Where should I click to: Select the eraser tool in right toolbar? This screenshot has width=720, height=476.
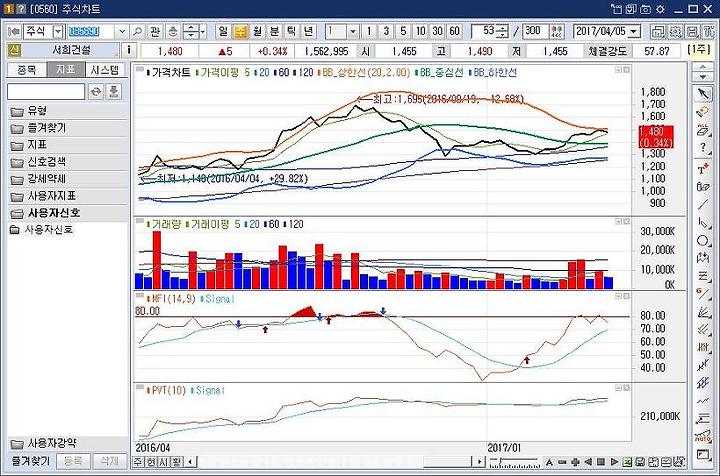[x=703, y=112]
